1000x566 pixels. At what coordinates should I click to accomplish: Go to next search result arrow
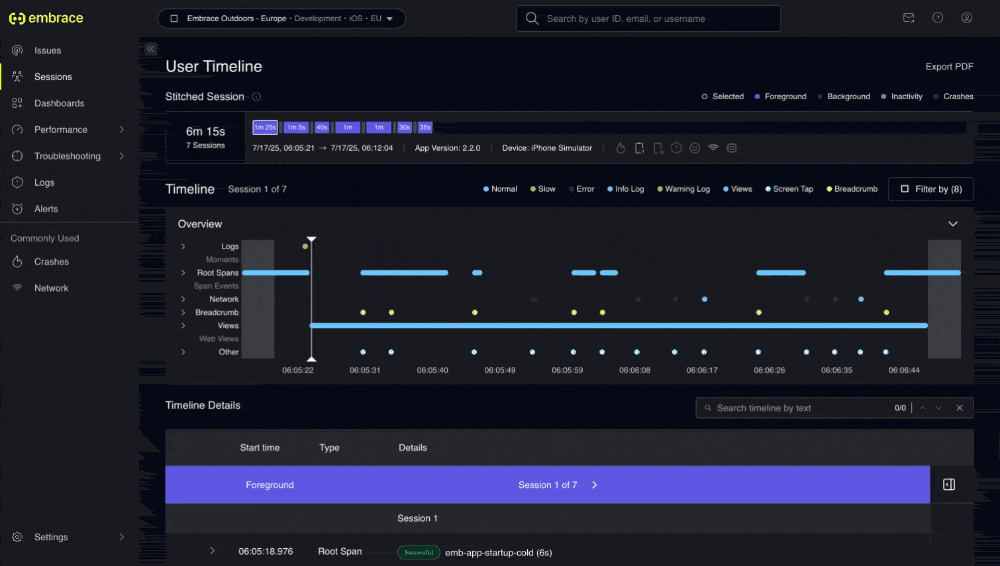938,408
